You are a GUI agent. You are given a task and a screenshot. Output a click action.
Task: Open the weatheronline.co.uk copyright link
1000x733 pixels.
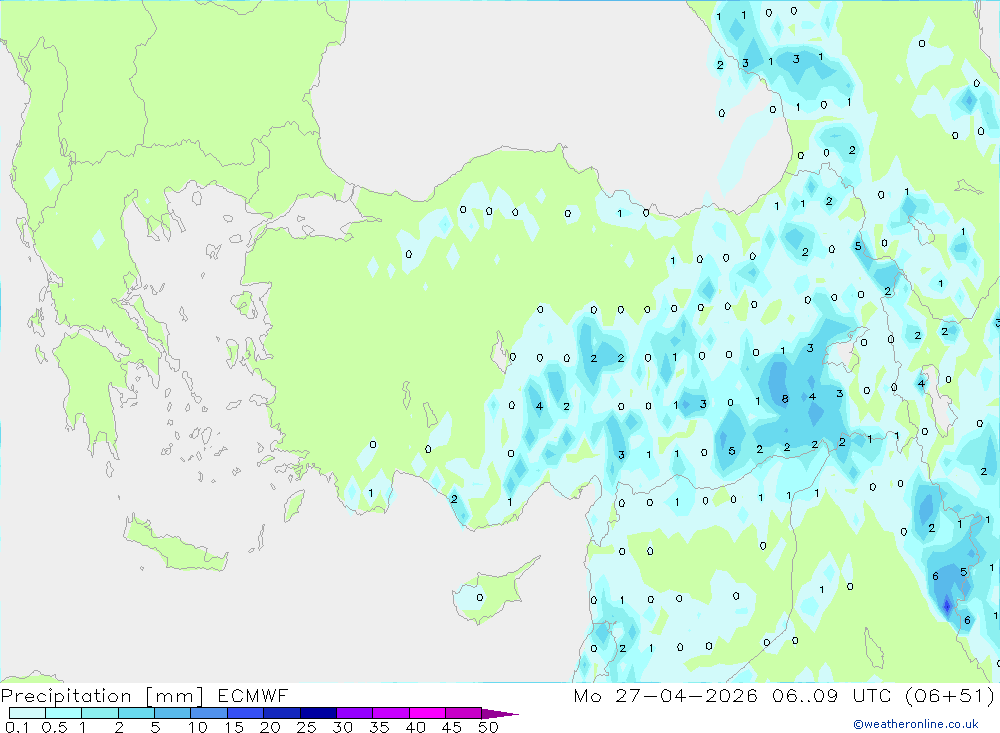pyautogui.click(x=916, y=724)
